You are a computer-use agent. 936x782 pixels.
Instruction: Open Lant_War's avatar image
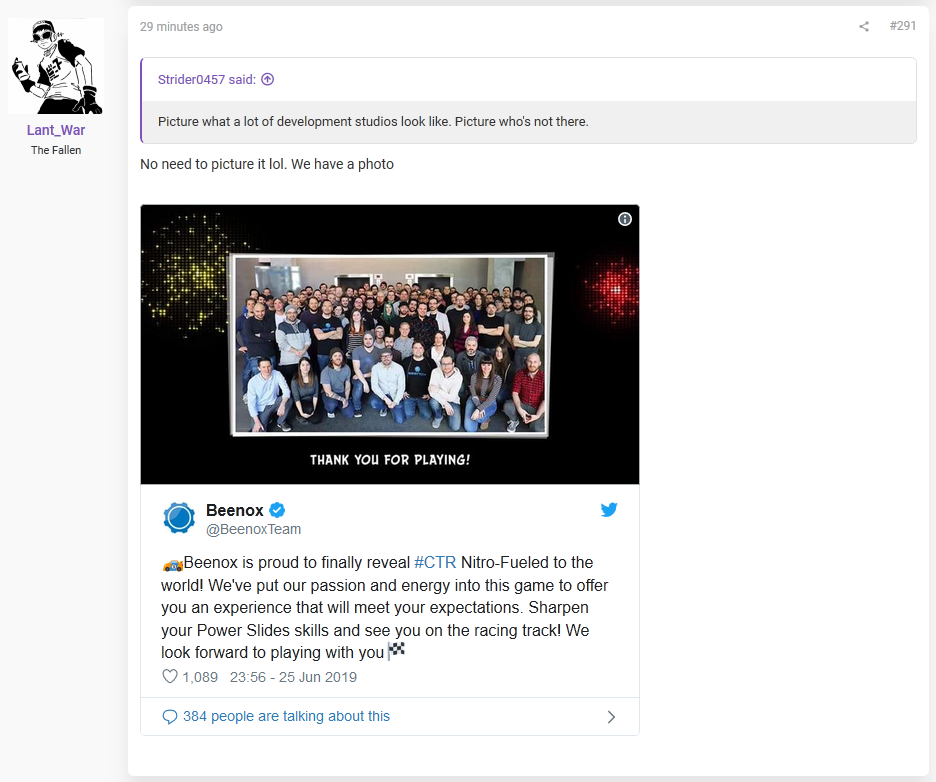[x=56, y=66]
